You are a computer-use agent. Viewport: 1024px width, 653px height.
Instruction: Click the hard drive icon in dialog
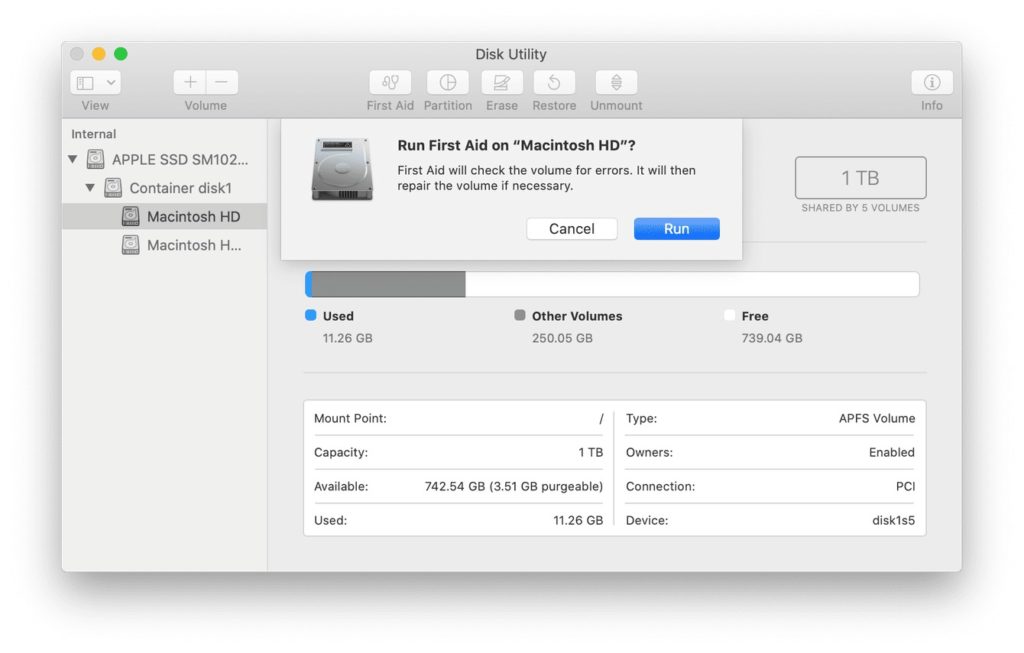point(342,169)
